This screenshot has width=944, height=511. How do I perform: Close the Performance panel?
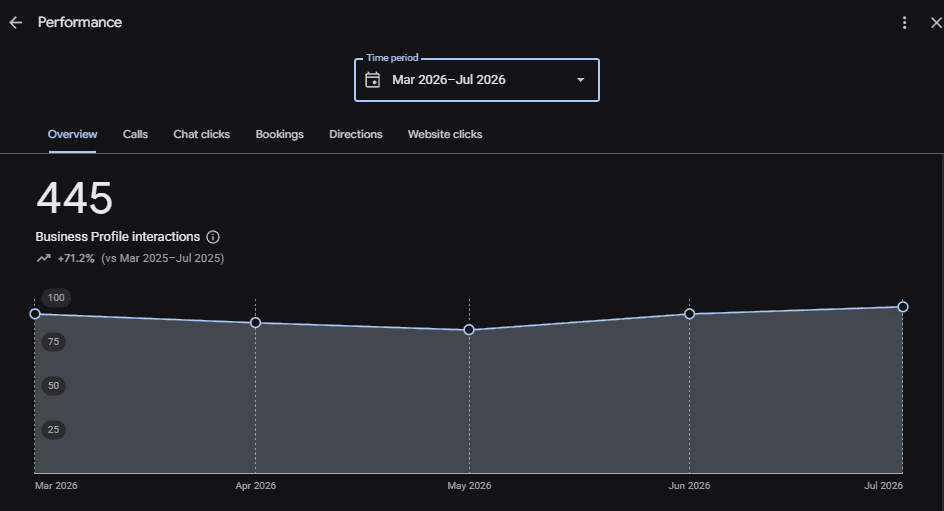[936, 23]
